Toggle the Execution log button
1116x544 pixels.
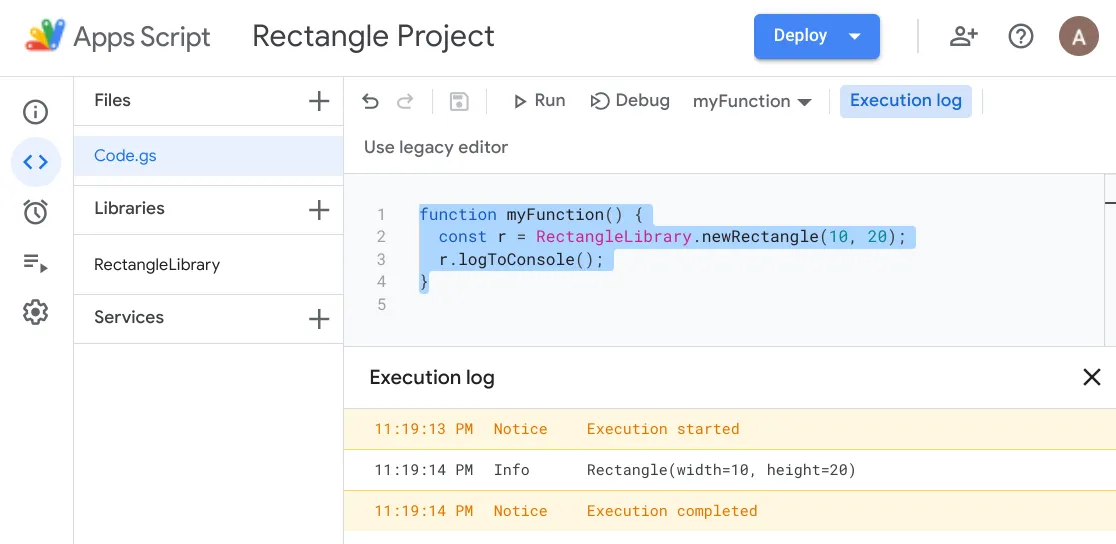pyautogui.click(x=905, y=101)
